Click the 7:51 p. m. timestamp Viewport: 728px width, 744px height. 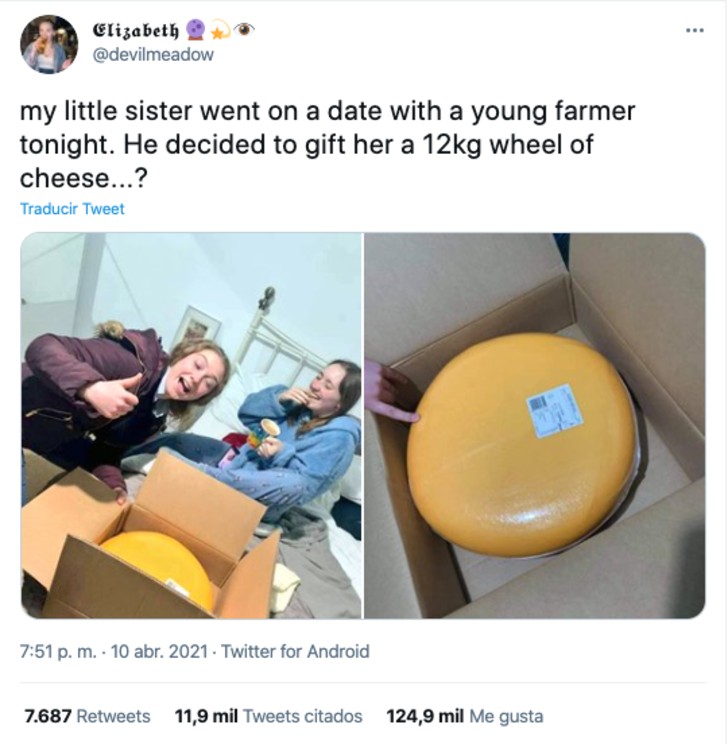coord(57,651)
